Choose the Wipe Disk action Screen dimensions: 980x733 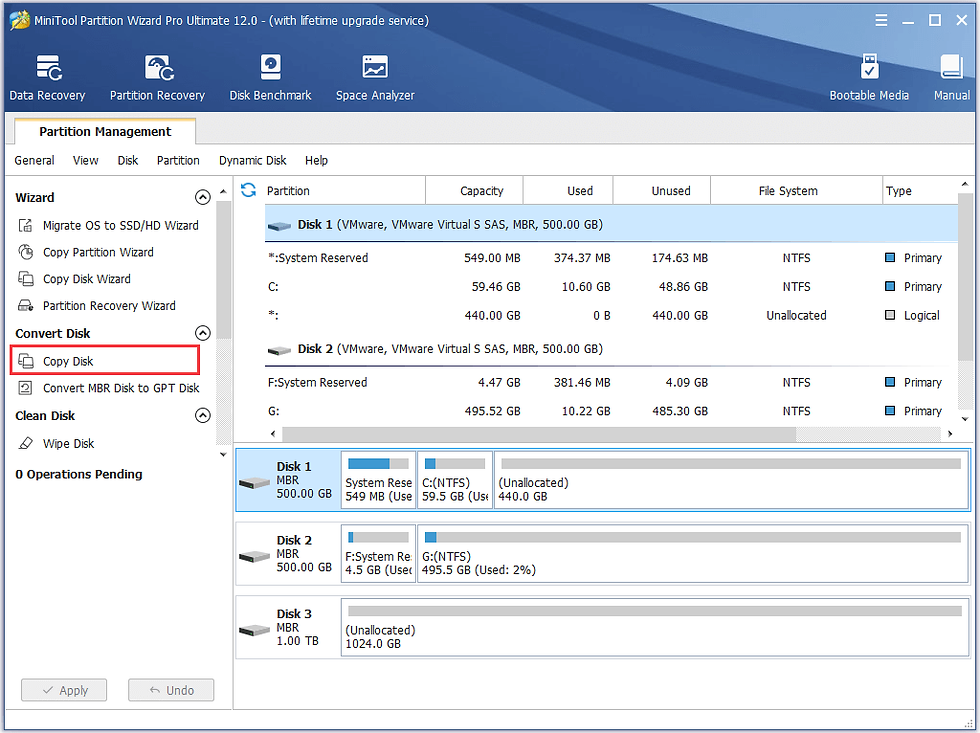(69, 443)
